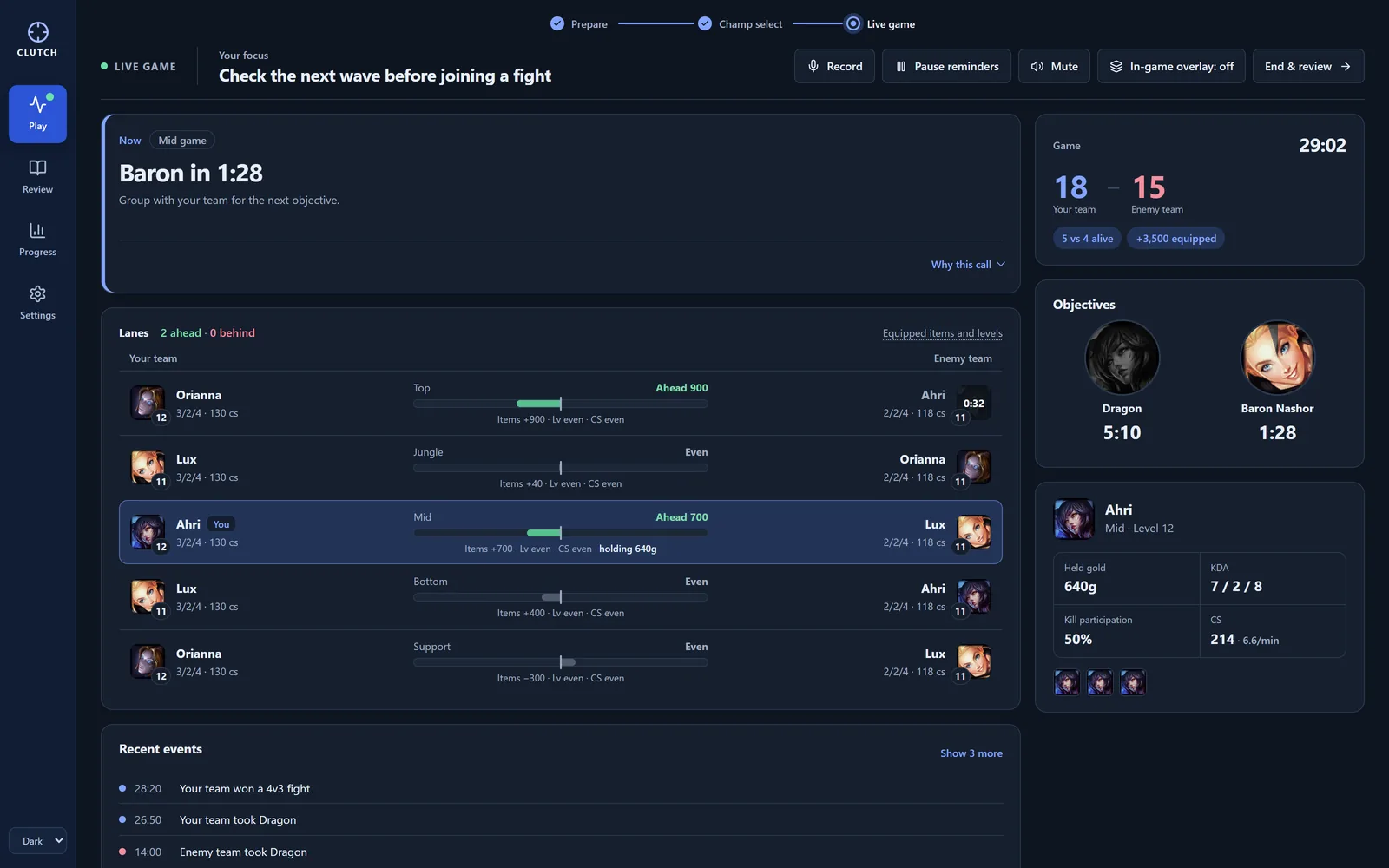1389x868 pixels.
Task: Go to the Champ select step
Action: pos(741,24)
